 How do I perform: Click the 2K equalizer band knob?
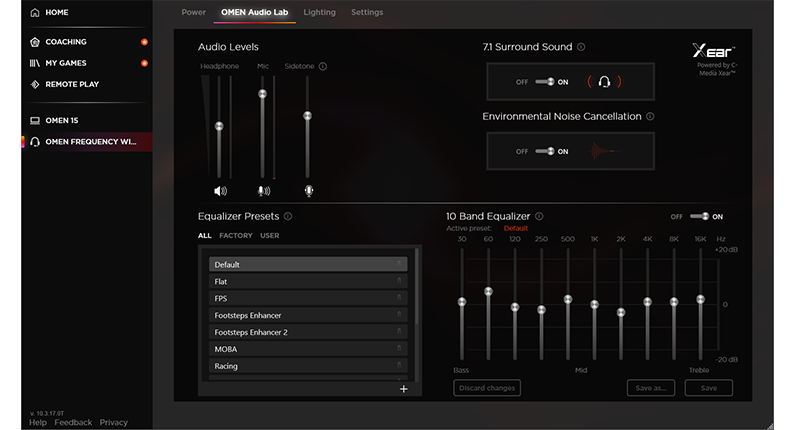[621, 313]
